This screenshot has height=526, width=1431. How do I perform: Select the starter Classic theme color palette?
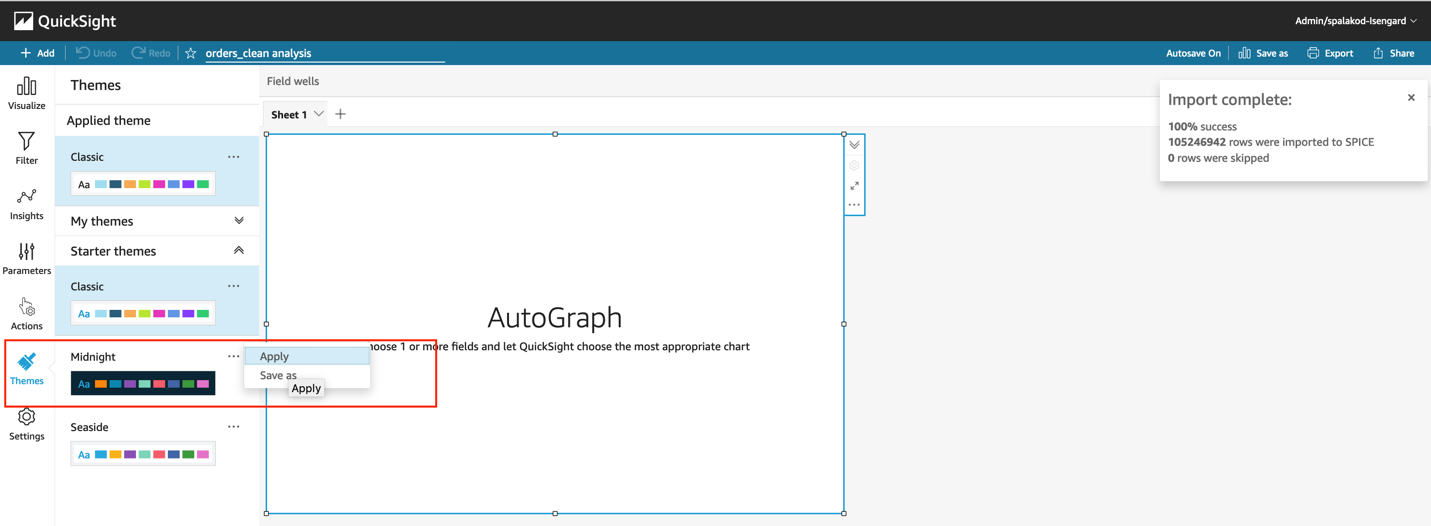(143, 313)
